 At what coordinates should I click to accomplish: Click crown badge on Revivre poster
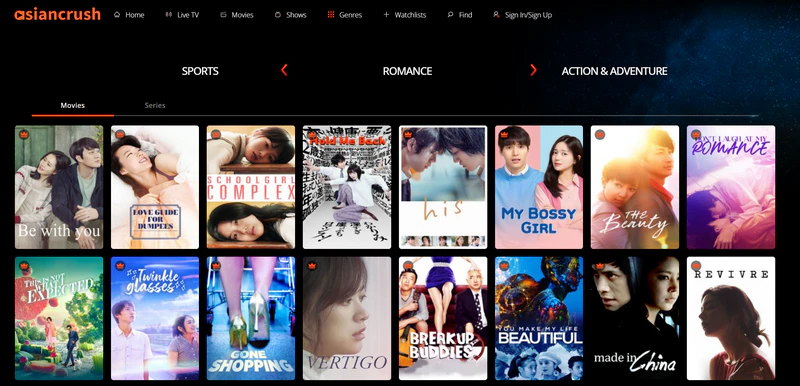tap(696, 266)
